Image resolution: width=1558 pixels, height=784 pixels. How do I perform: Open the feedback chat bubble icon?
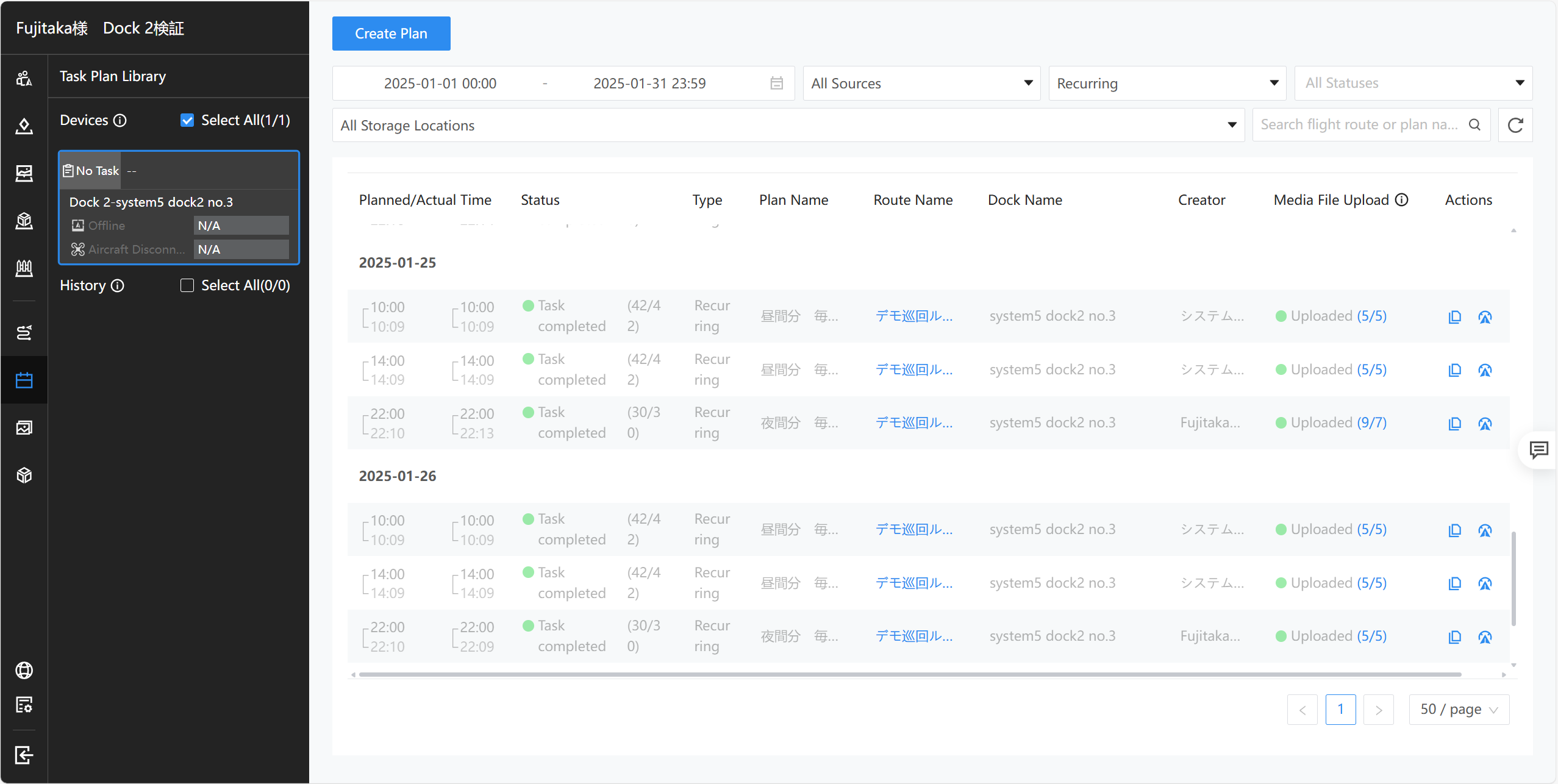point(1538,451)
